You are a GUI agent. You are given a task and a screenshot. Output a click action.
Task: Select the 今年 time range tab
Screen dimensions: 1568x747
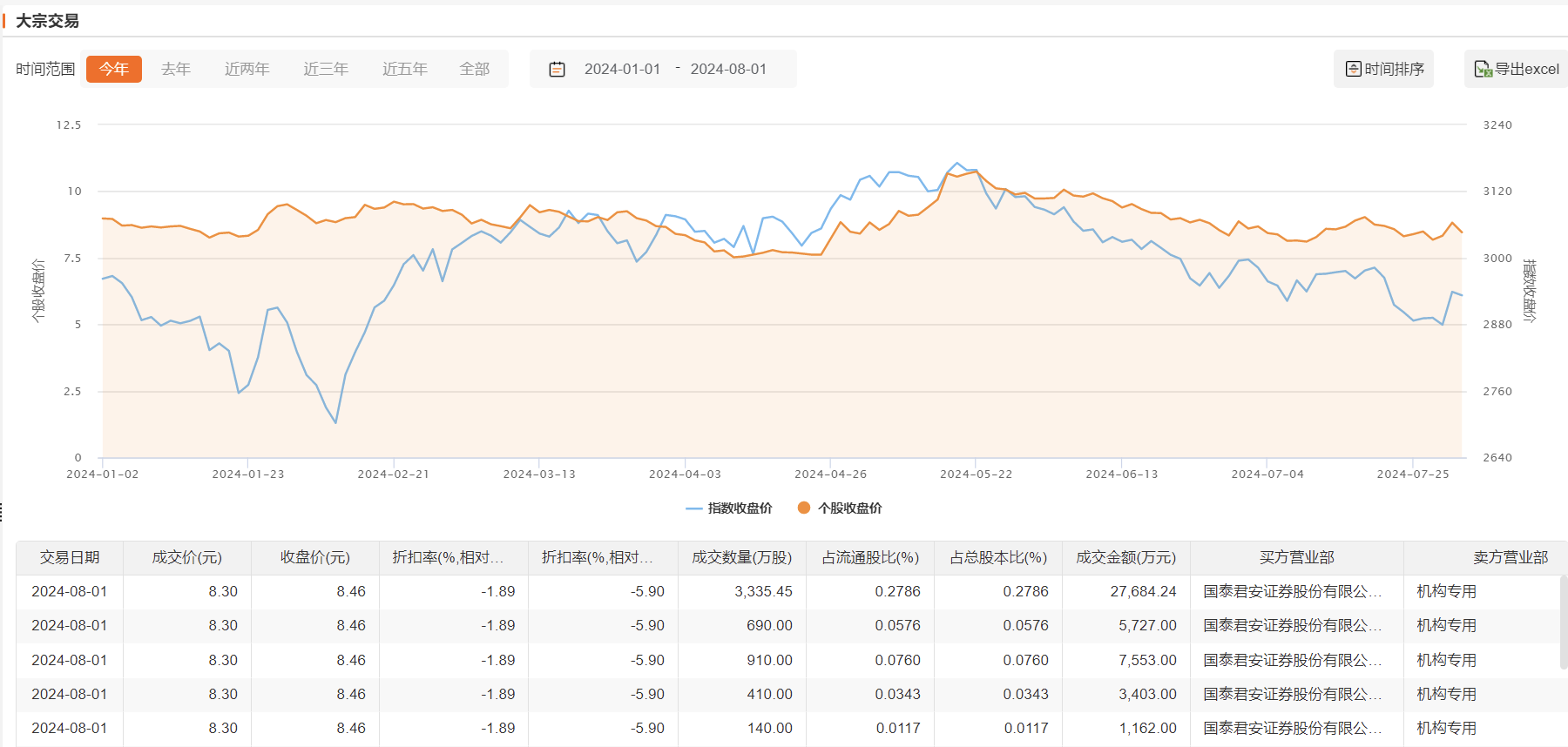click(x=114, y=69)
